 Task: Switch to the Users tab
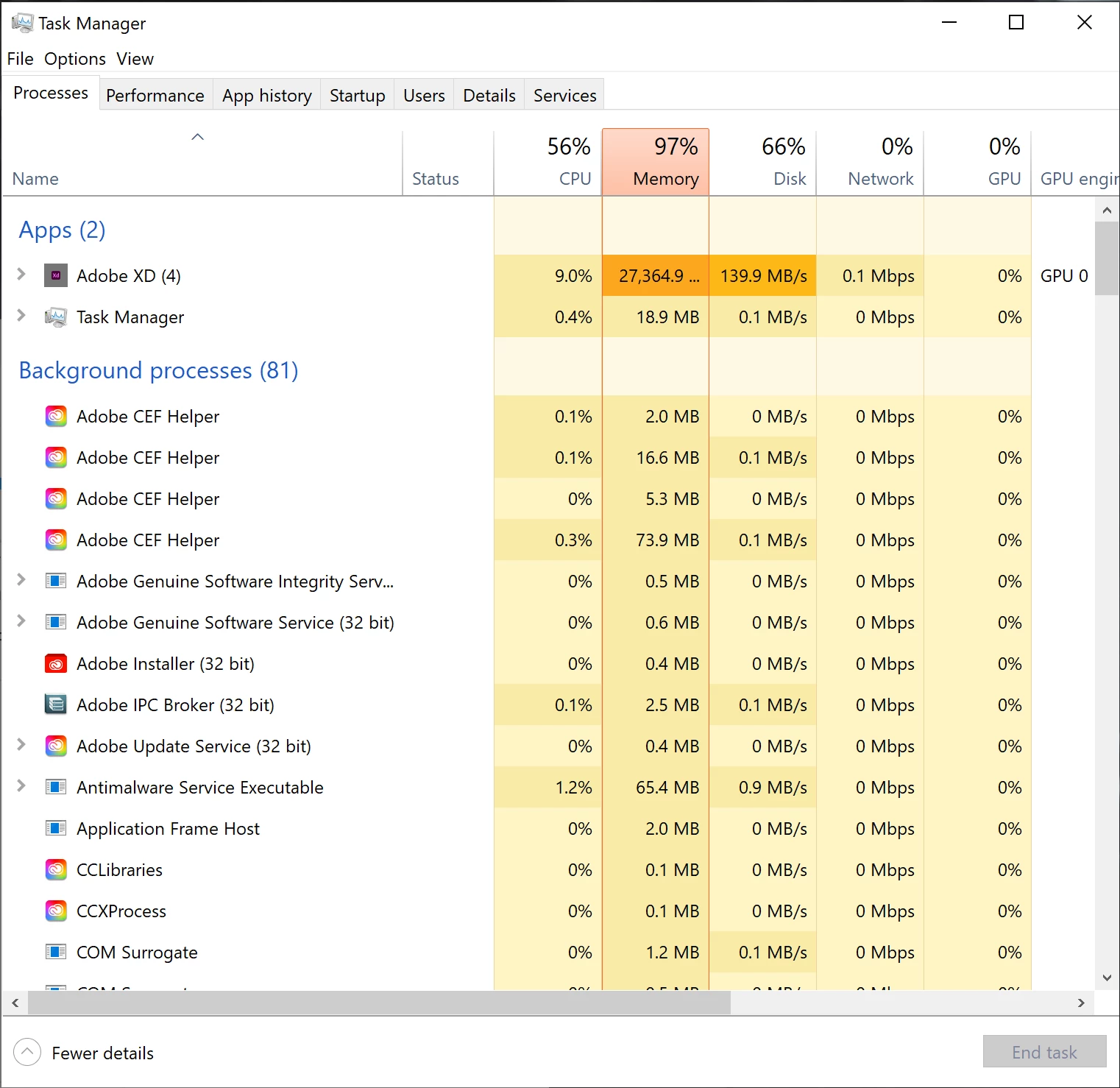click(424, 96)
